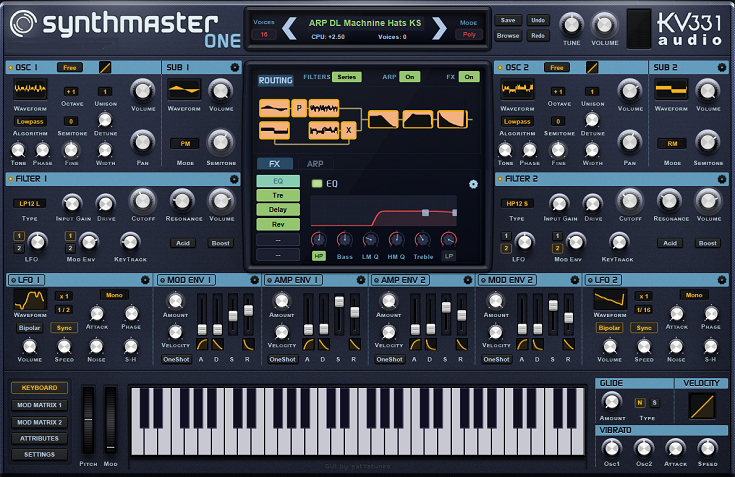Image resolution: width=735 pixels, height=477 pixels.
Task: Select the next preset with right arrow
Action: [x=439, y=29]
